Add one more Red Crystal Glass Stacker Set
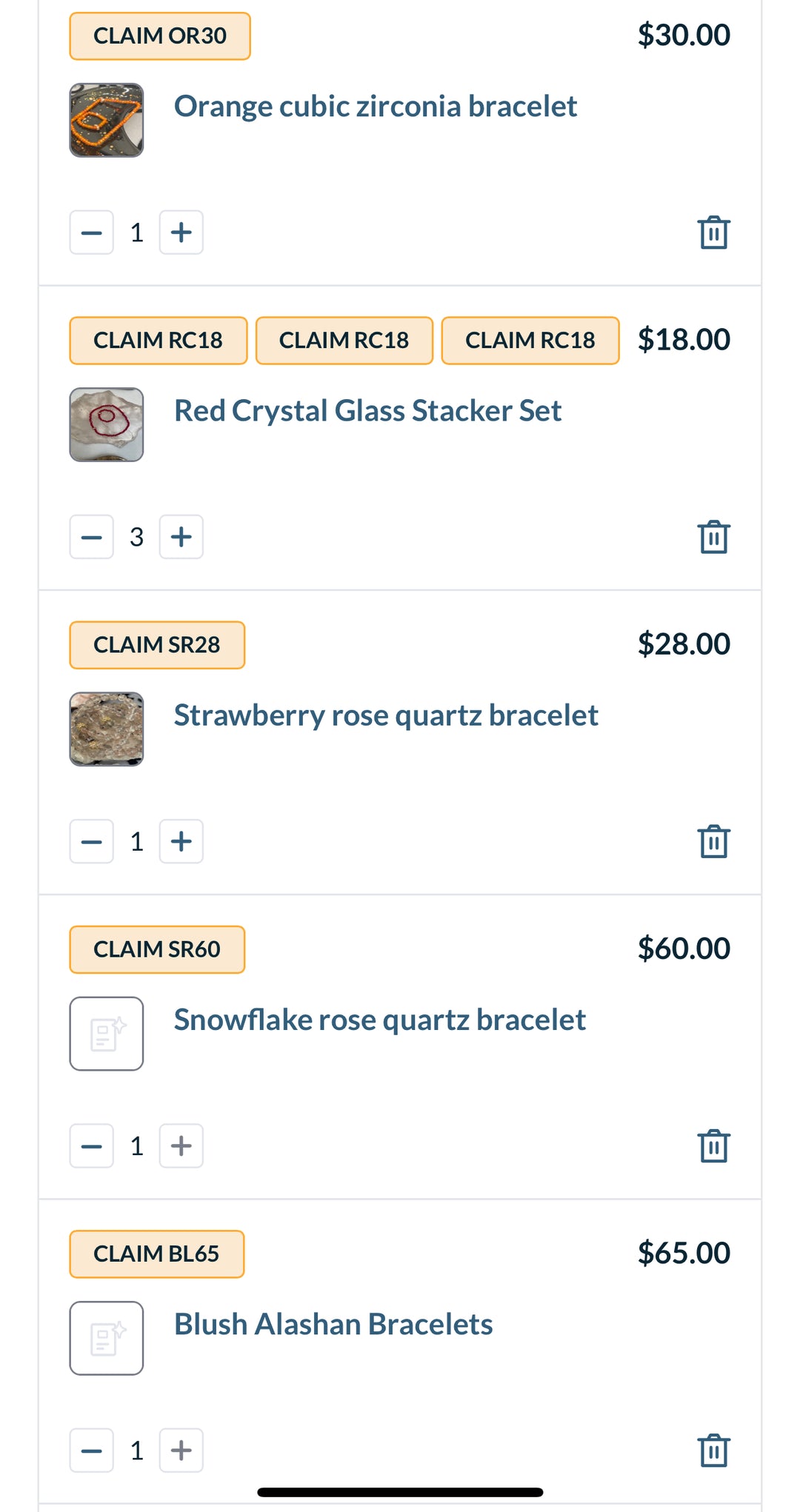Viewport: 800px width, 1512px height. pyautogui.click(x=181, y=537)
